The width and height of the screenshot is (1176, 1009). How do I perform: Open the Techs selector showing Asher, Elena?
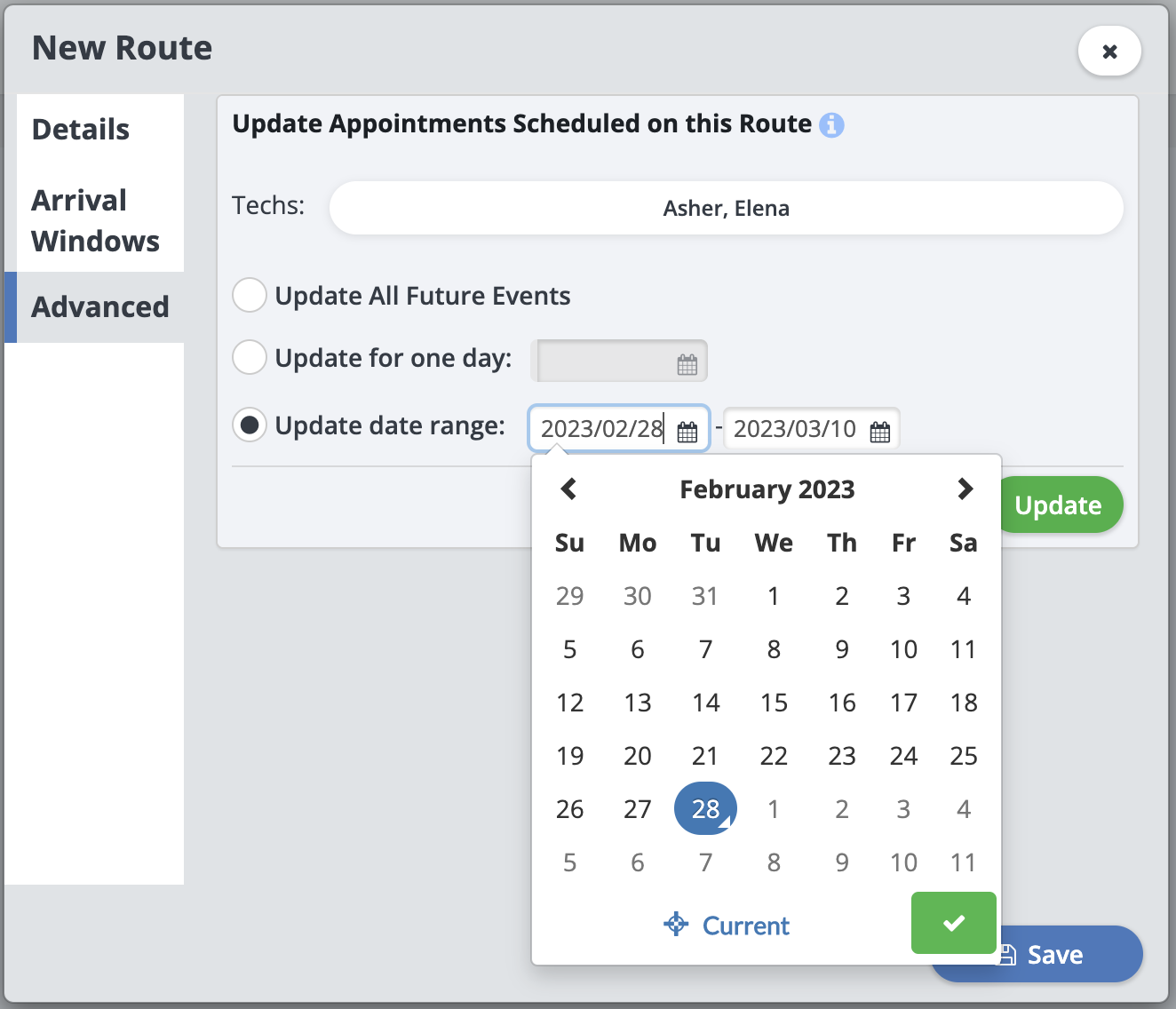pos(726,209)
